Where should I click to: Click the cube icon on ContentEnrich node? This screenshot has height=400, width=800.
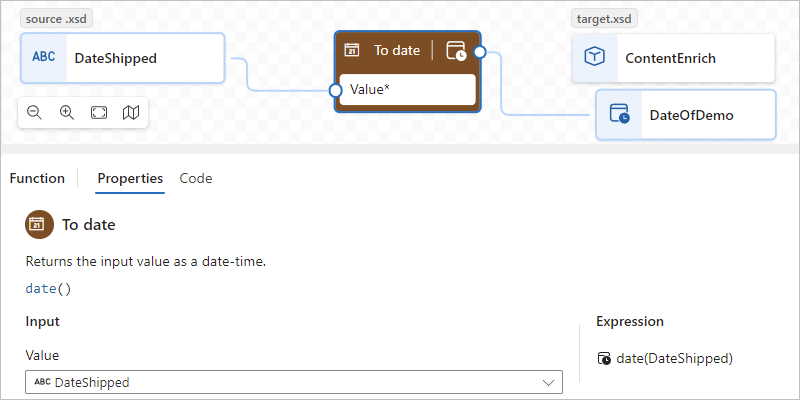pos(594,58)
